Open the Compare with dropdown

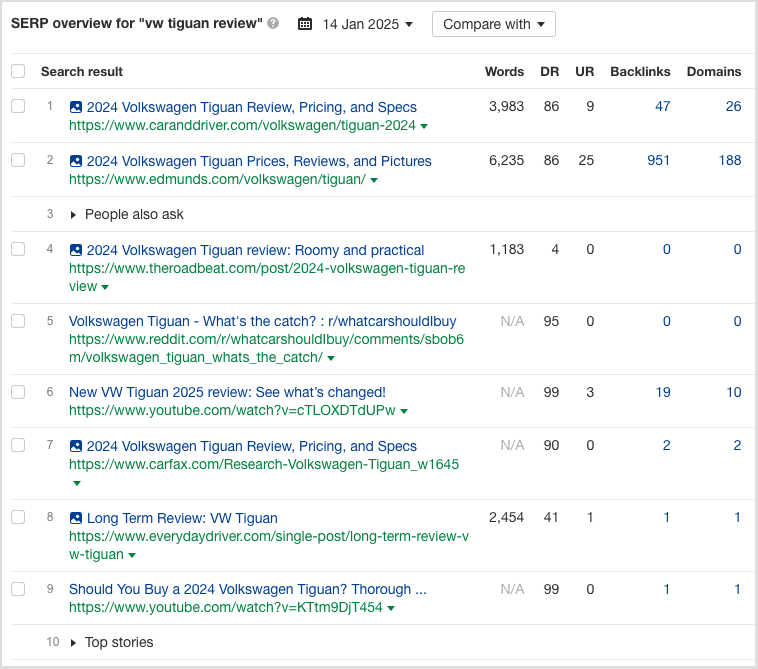(x=494, y=24)
